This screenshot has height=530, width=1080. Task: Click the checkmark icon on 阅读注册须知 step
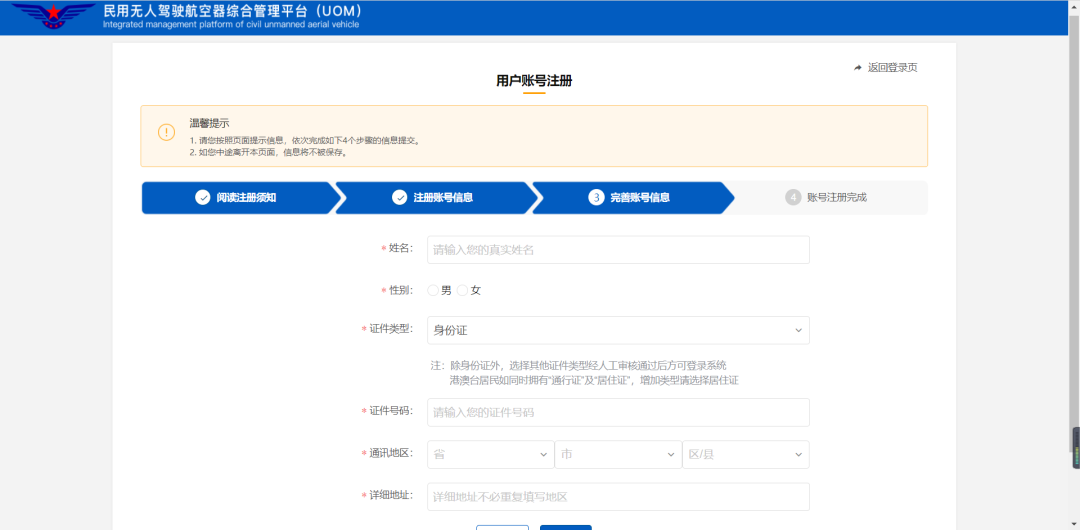[x=203, y=198]
